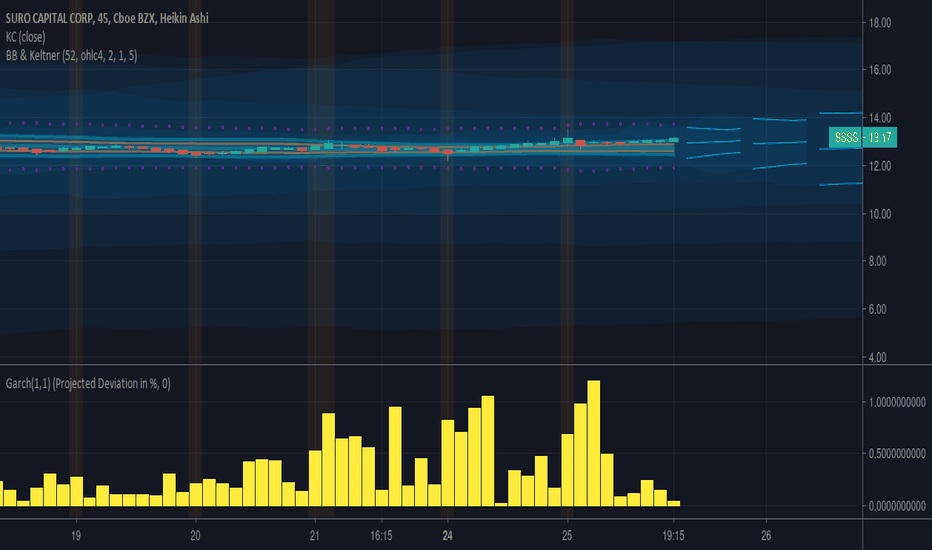932x550 pixels.
Task: Click the 16:15 time axis label
Action: pos(381,536)
